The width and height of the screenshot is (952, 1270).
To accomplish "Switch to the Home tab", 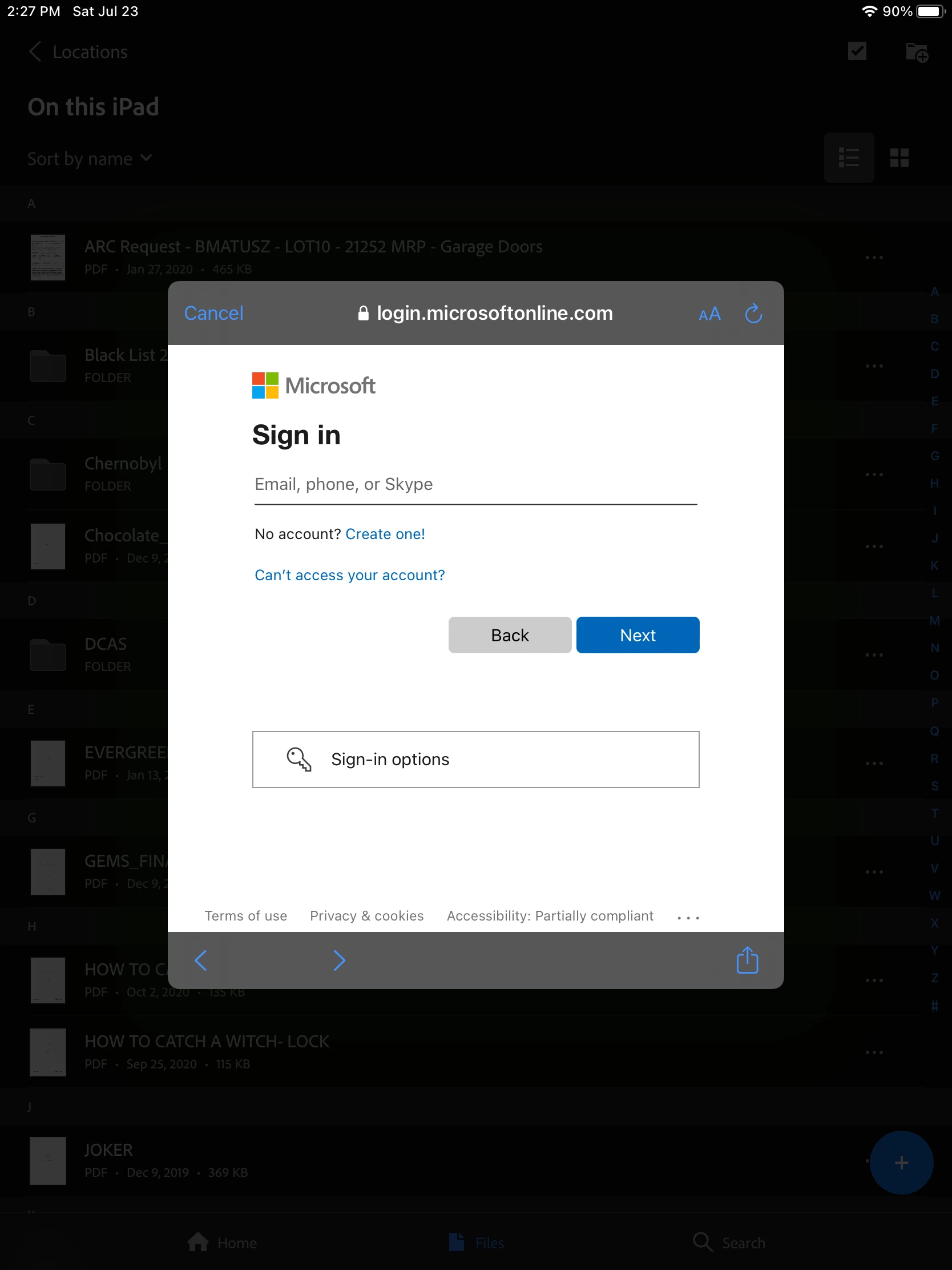I will click(222, 1243).
